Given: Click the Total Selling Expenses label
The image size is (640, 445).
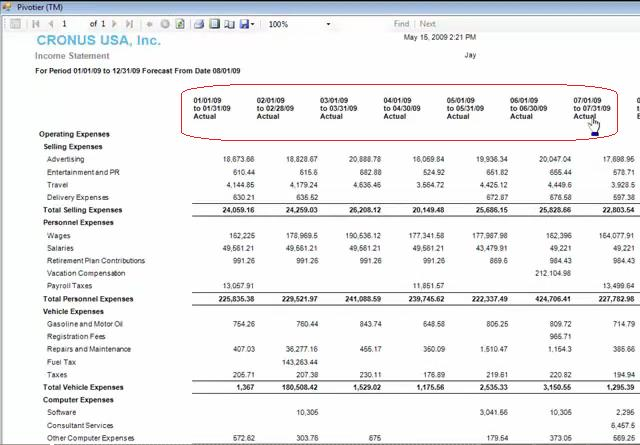Looking at the screenshot, I should pyautogui.click(x=83, y=210).
